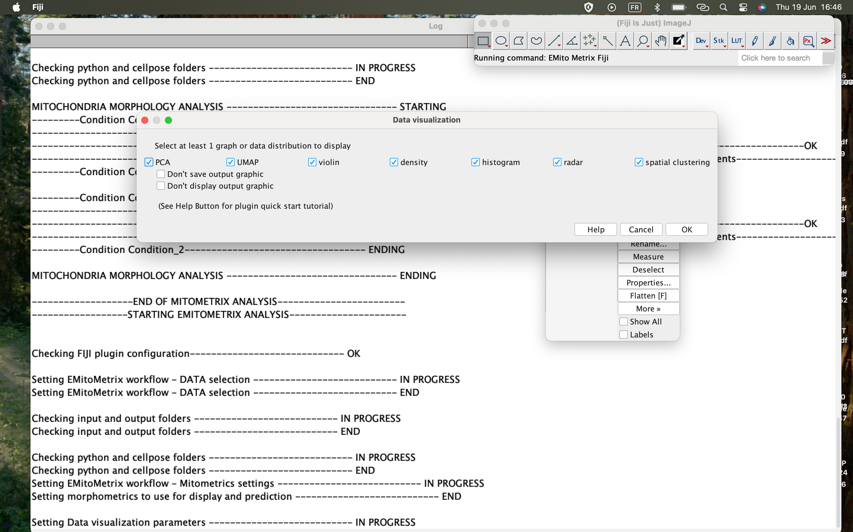Expand the More » options in ROI Manager

tap(648, 309)
